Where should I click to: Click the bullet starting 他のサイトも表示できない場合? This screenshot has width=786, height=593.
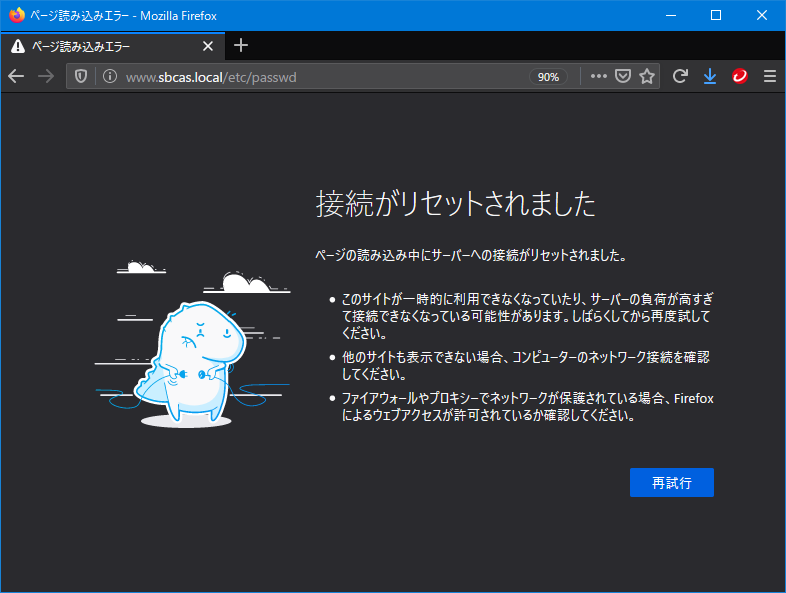[x=525, y=365]
